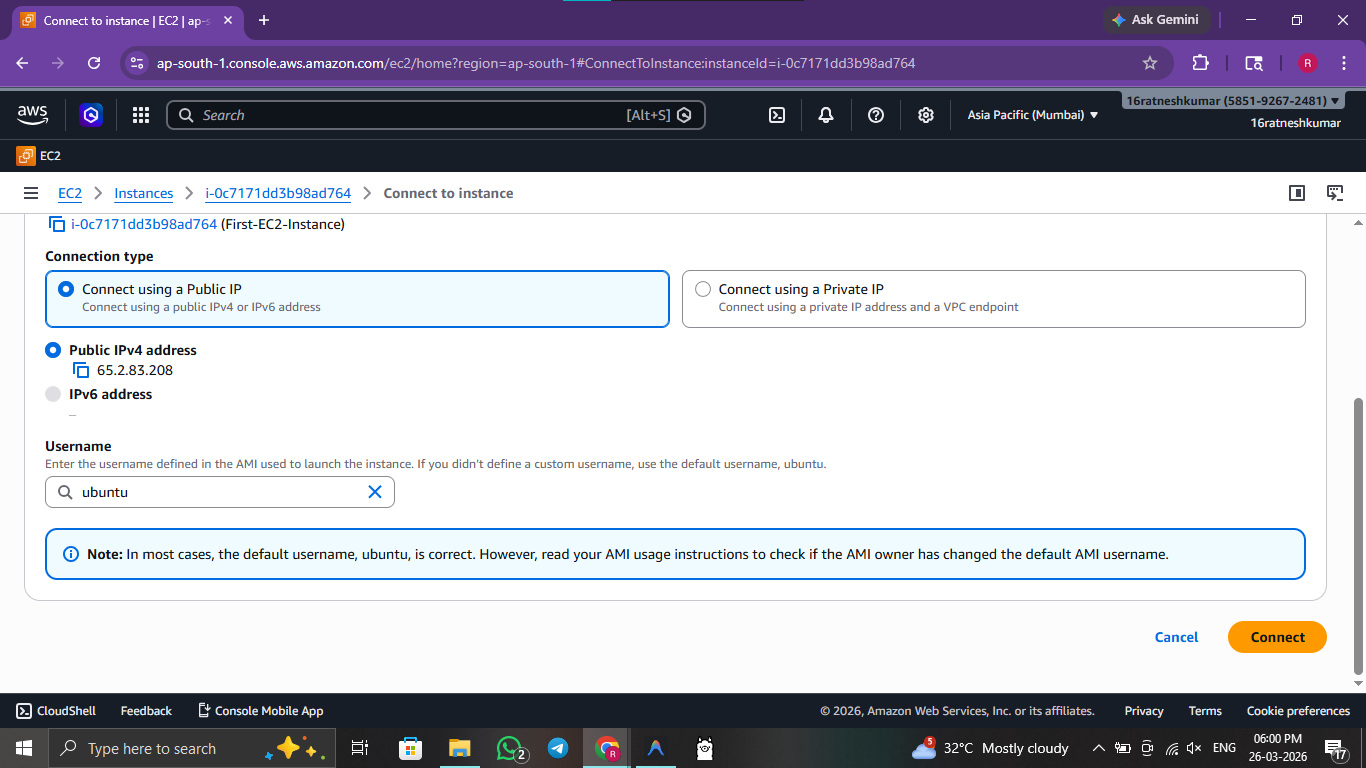This screenshot has width=1366, height=768.
Task: Open Task View on the taskbar
Action: tap(360, 748)
